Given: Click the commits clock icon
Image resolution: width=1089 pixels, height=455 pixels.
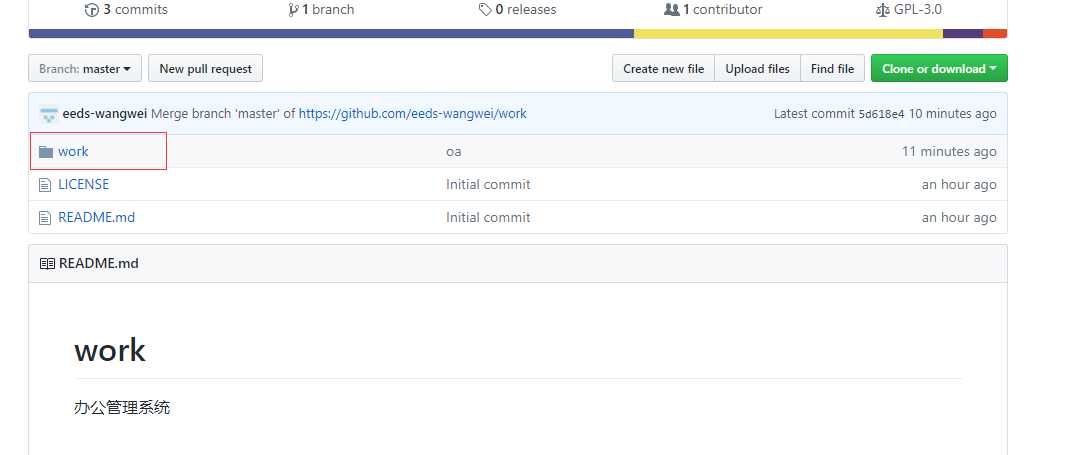Looking at the screenshot, I should click(92, 10).
